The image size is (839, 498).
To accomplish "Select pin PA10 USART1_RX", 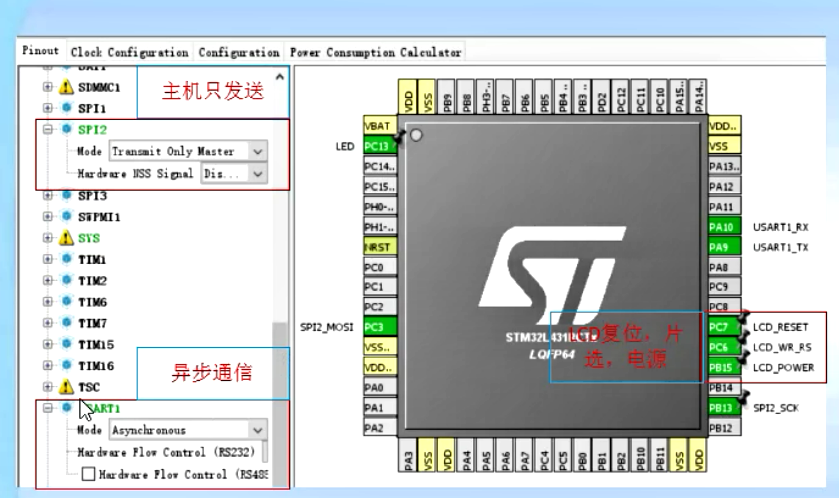I will point(724,227).
